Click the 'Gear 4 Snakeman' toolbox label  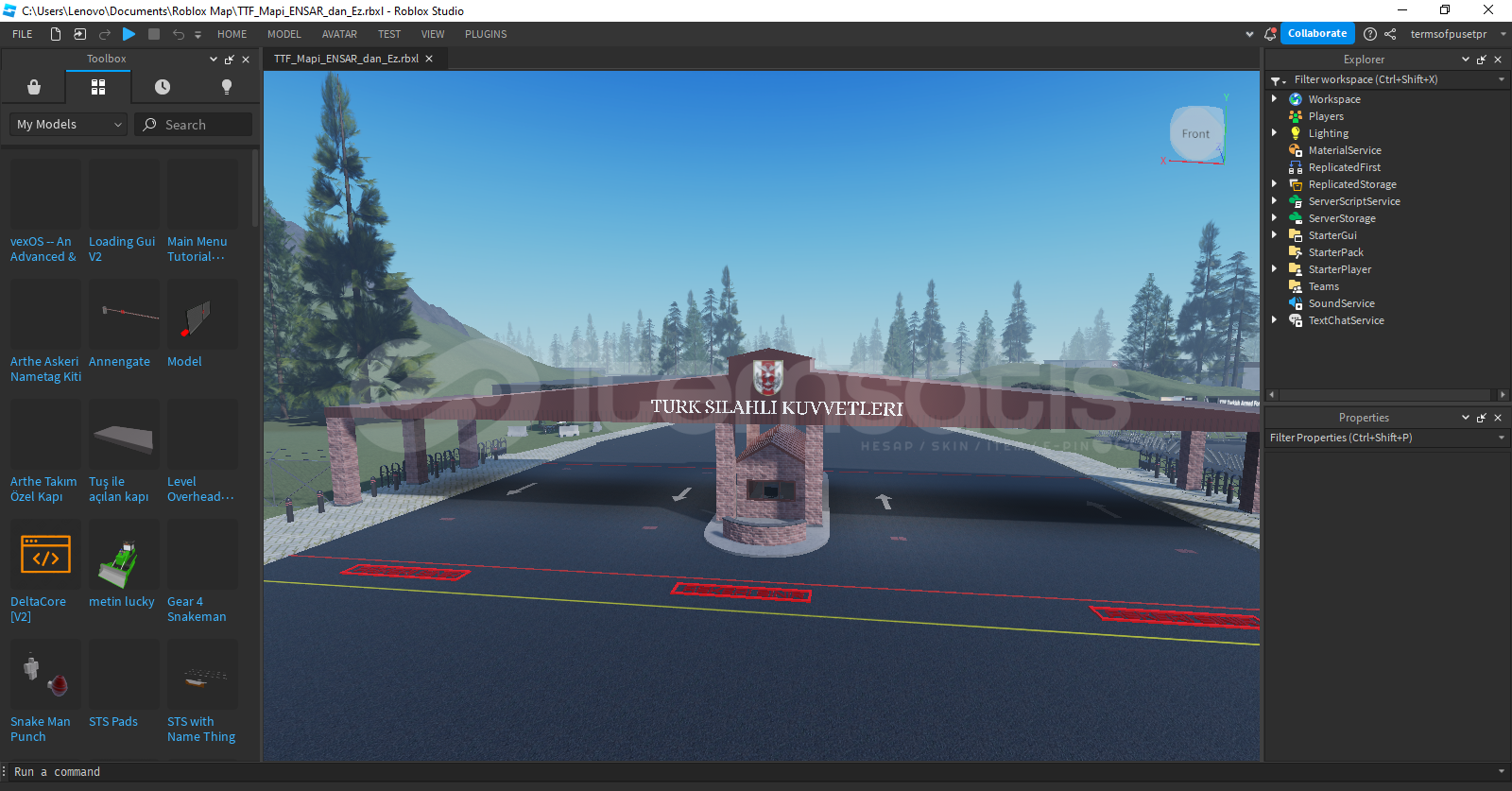197,610
